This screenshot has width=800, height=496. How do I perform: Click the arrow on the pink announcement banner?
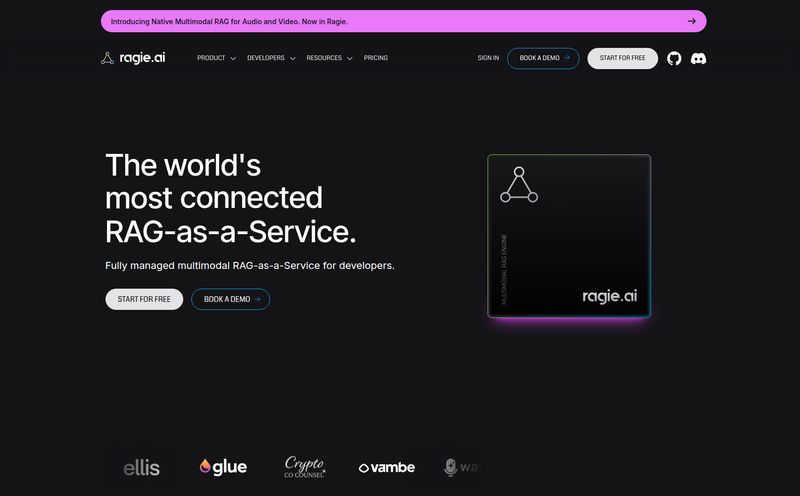pyautogui.click(x=691, y=21)
